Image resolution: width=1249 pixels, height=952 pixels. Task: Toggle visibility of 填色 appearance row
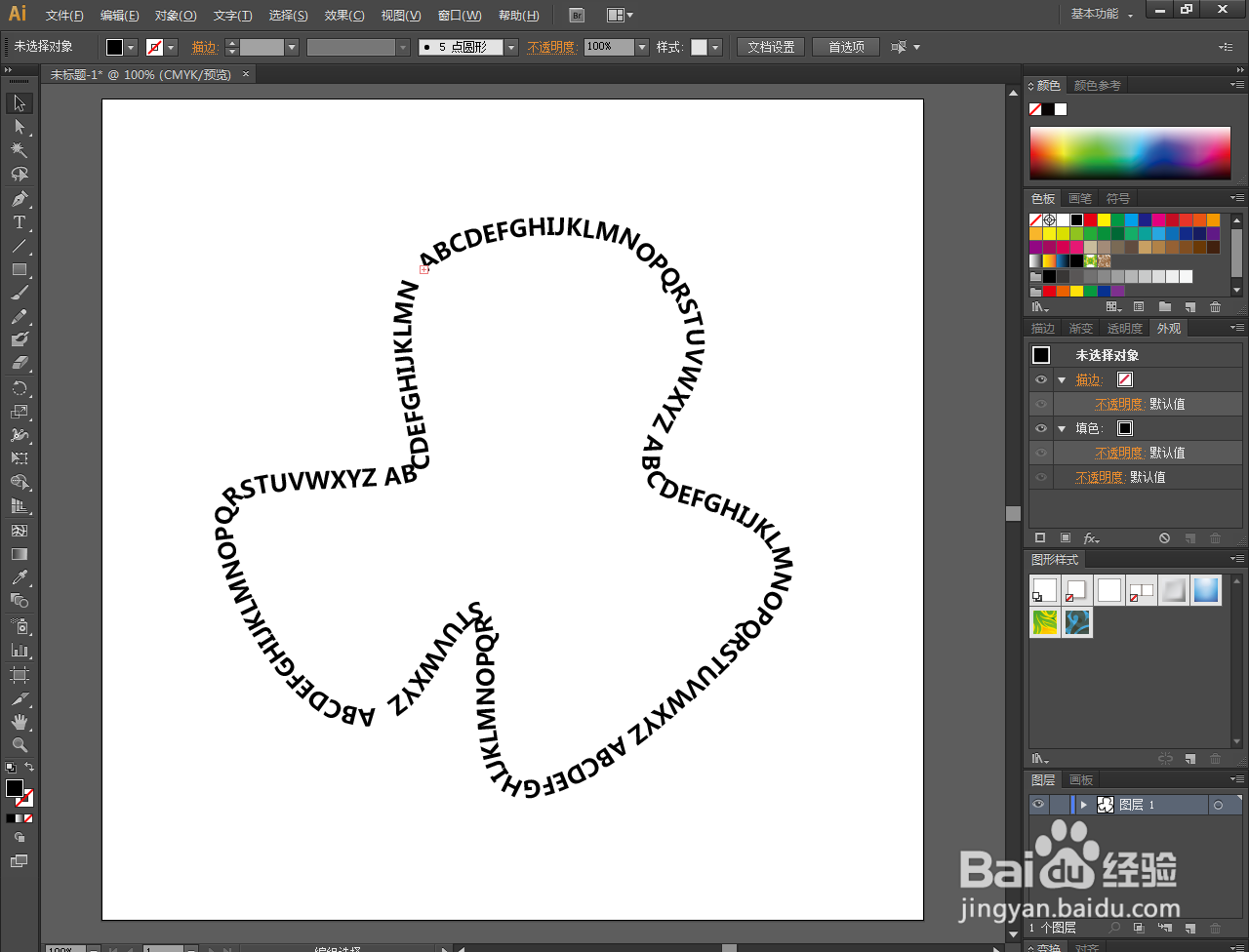(x=1041, y=428)
